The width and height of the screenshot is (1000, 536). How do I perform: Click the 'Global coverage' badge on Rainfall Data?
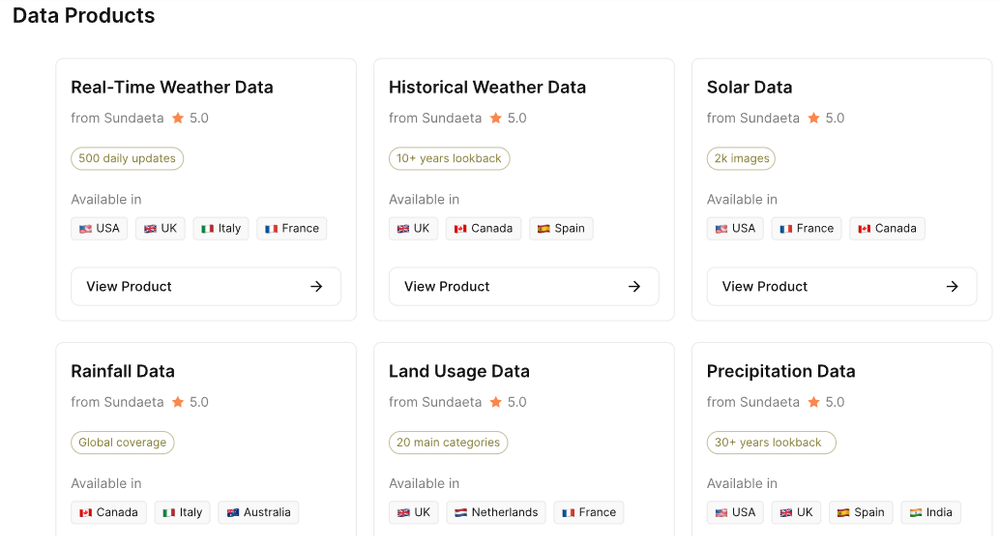pos(122,442)
